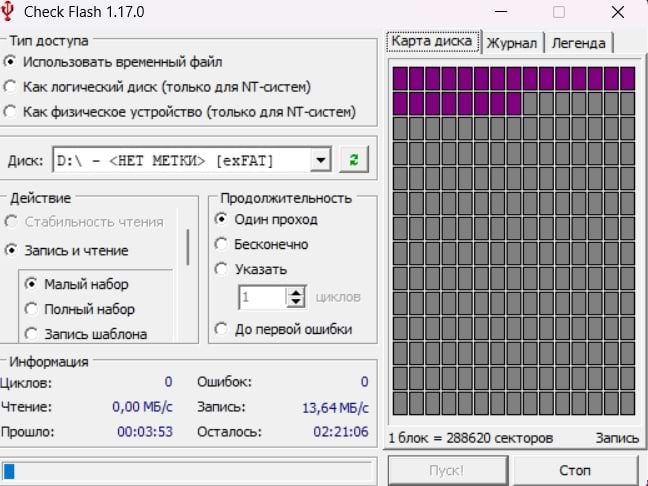This screenshot has height=486, width=648.
Task: Select 'Использовать временный файл' access type
Action: (x=11, y=62)
